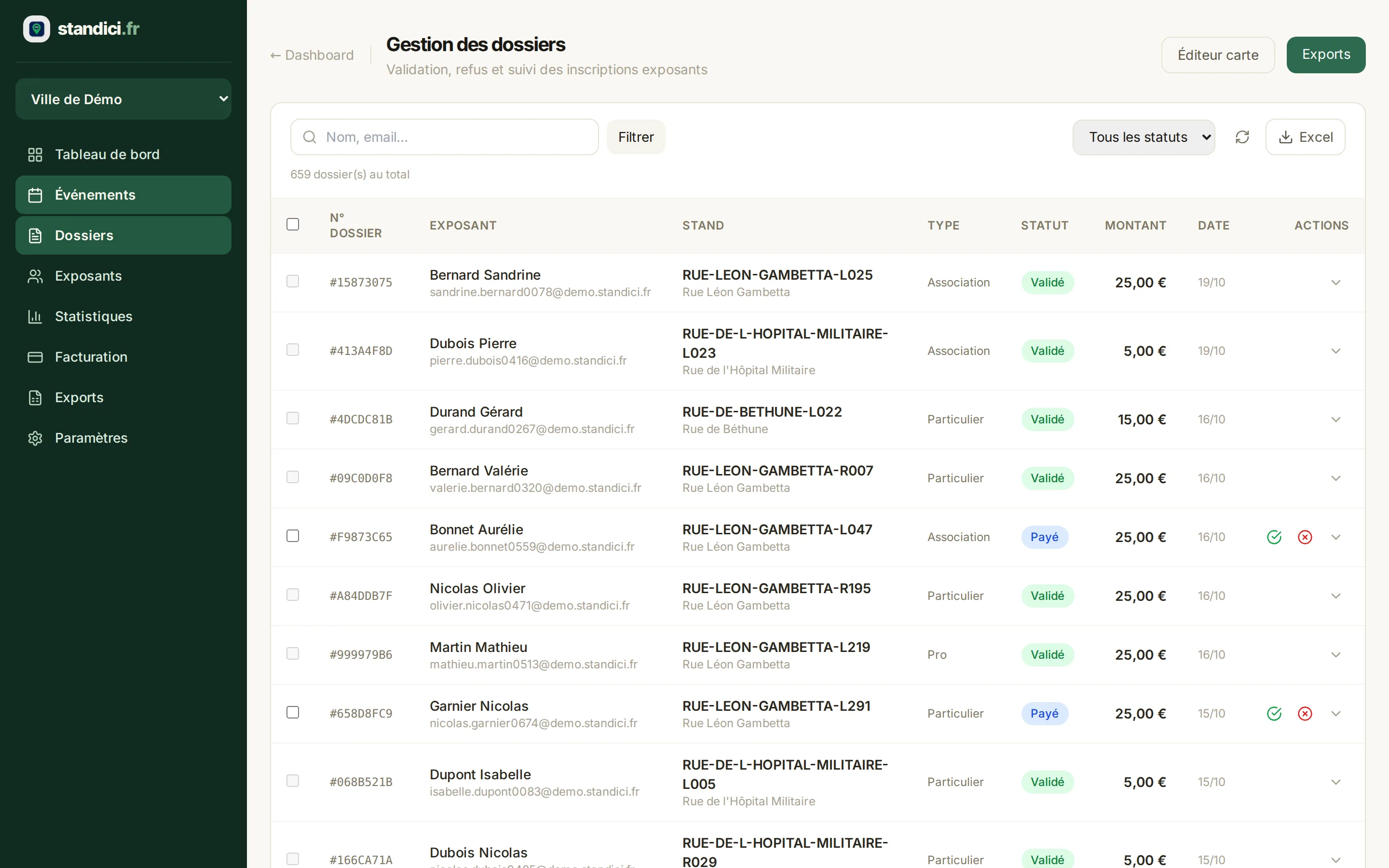The height and width of the screenshot is (868, 1389).
Task: Select Garnier Nicolas row checkbox
Action: [293, 712]
